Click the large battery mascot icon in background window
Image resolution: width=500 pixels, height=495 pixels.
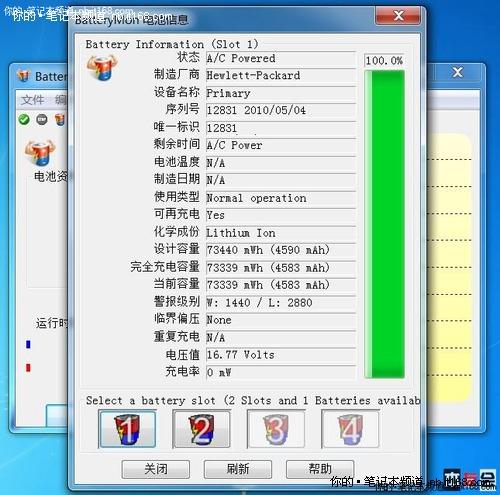click(x=40, y=153)
